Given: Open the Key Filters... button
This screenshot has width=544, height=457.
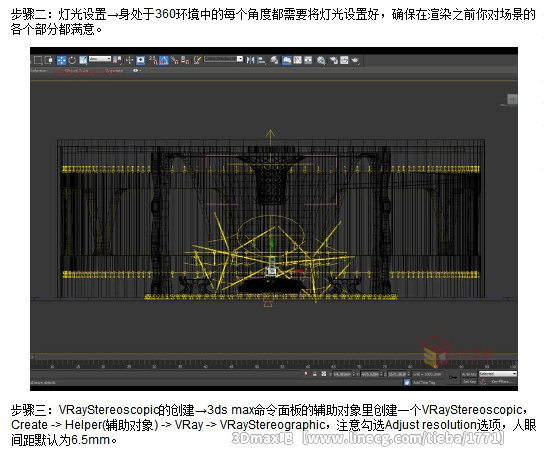Looking at the screenshot, I should 502,382.
